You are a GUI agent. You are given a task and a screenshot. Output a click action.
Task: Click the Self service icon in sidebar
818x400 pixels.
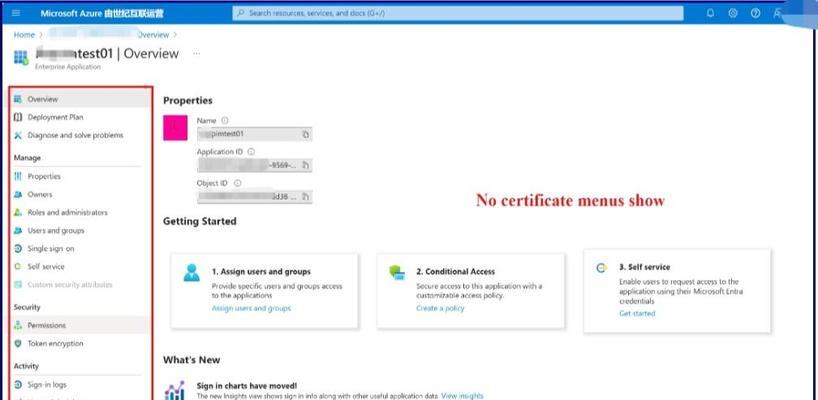[18, 266]
